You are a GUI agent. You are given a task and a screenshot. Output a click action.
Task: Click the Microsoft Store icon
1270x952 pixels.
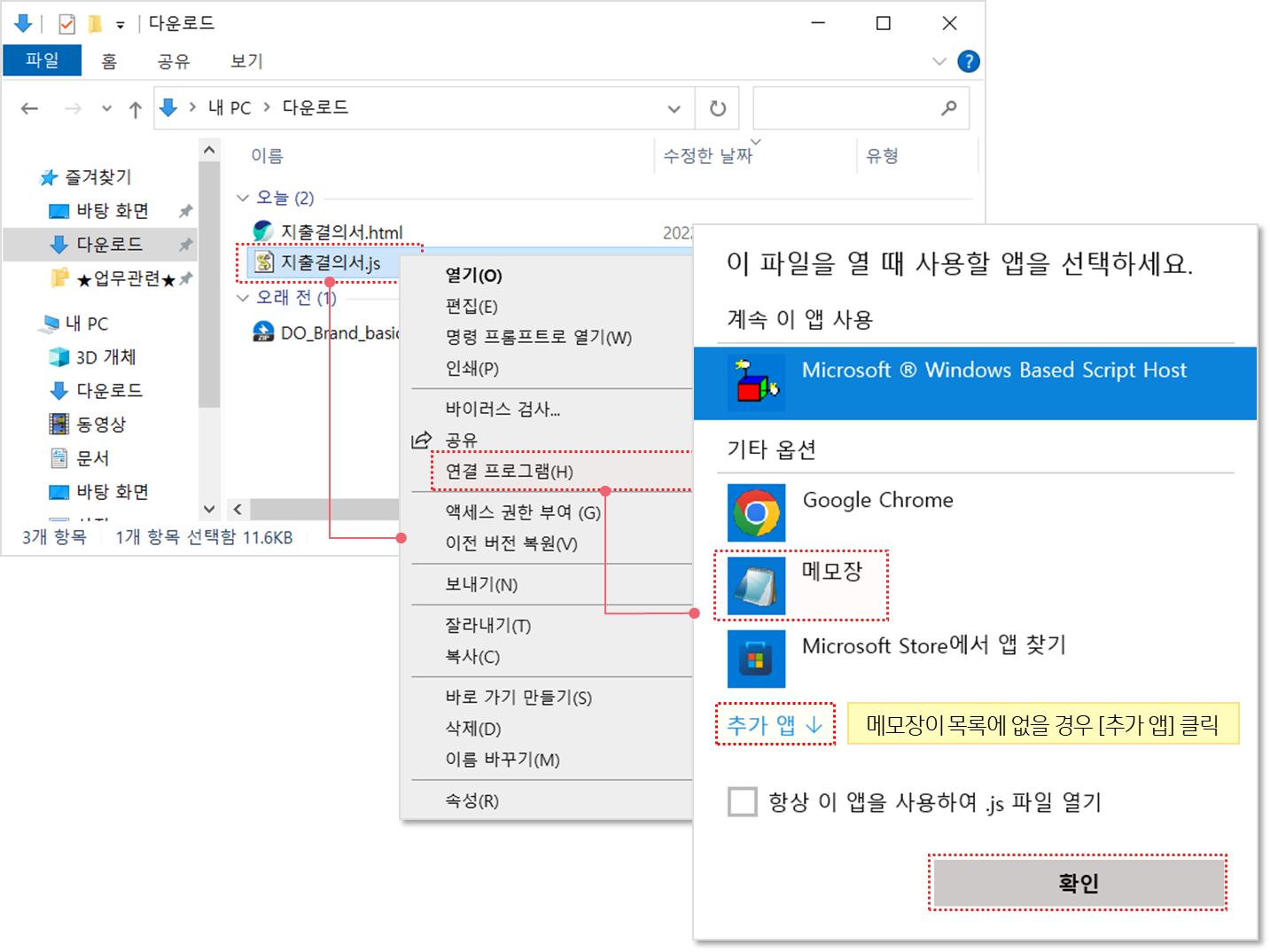pos(756,659)
